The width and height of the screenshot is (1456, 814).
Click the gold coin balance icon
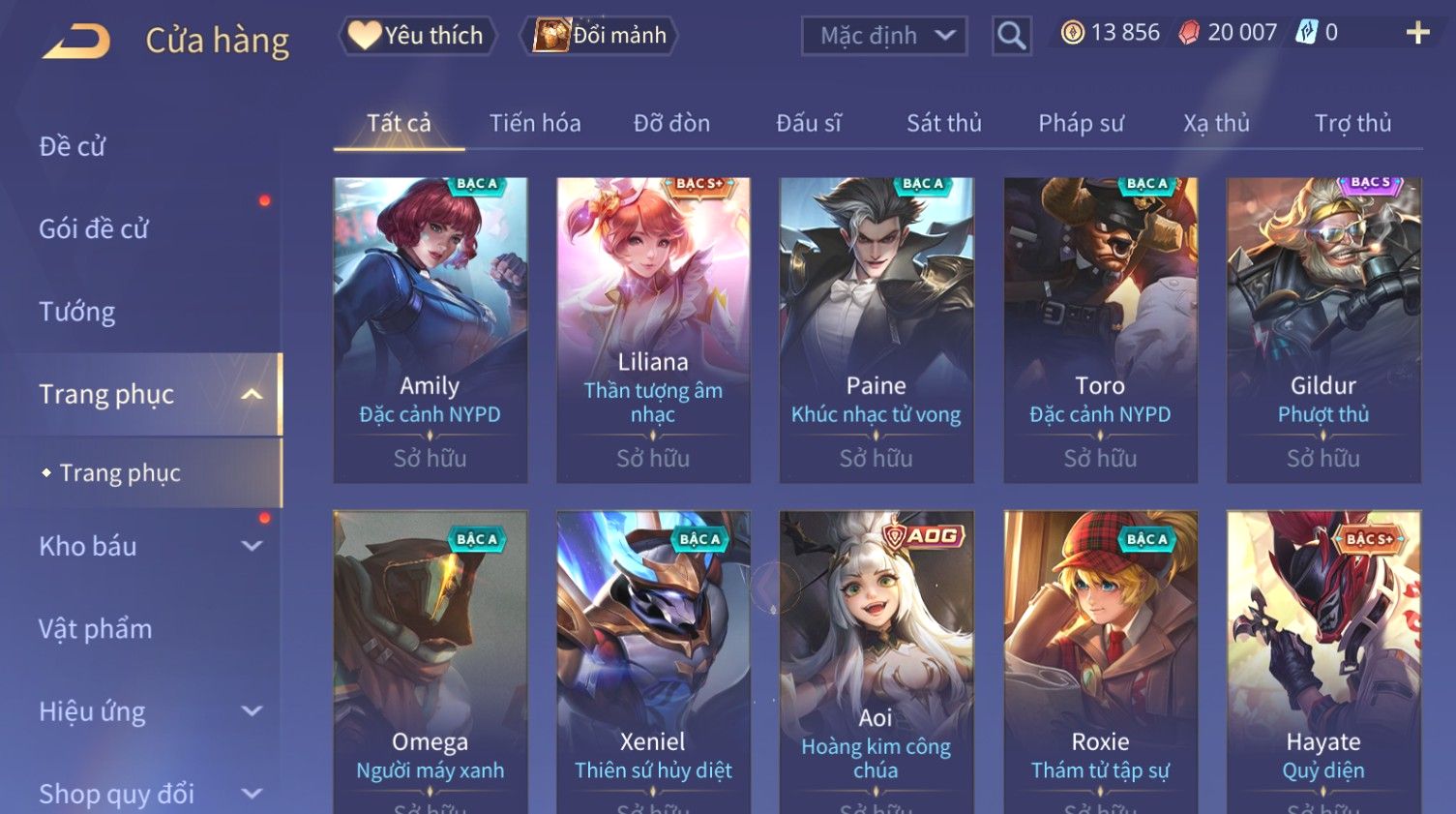coord(1072,33)
